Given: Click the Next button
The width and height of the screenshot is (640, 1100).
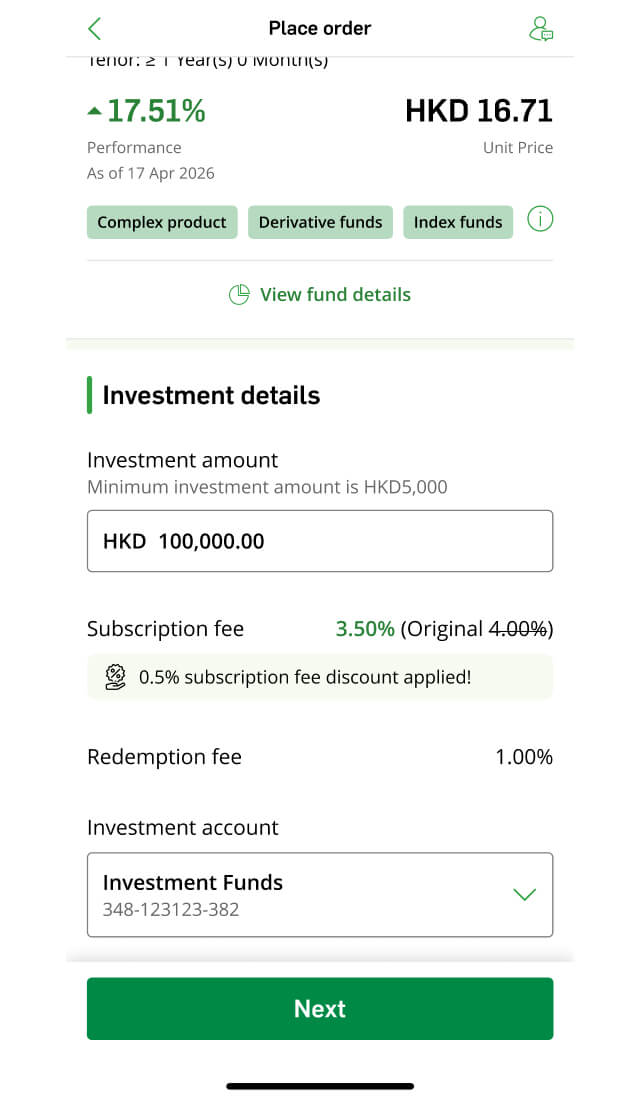Looking at the screenshot, I should pos(320,1008).
